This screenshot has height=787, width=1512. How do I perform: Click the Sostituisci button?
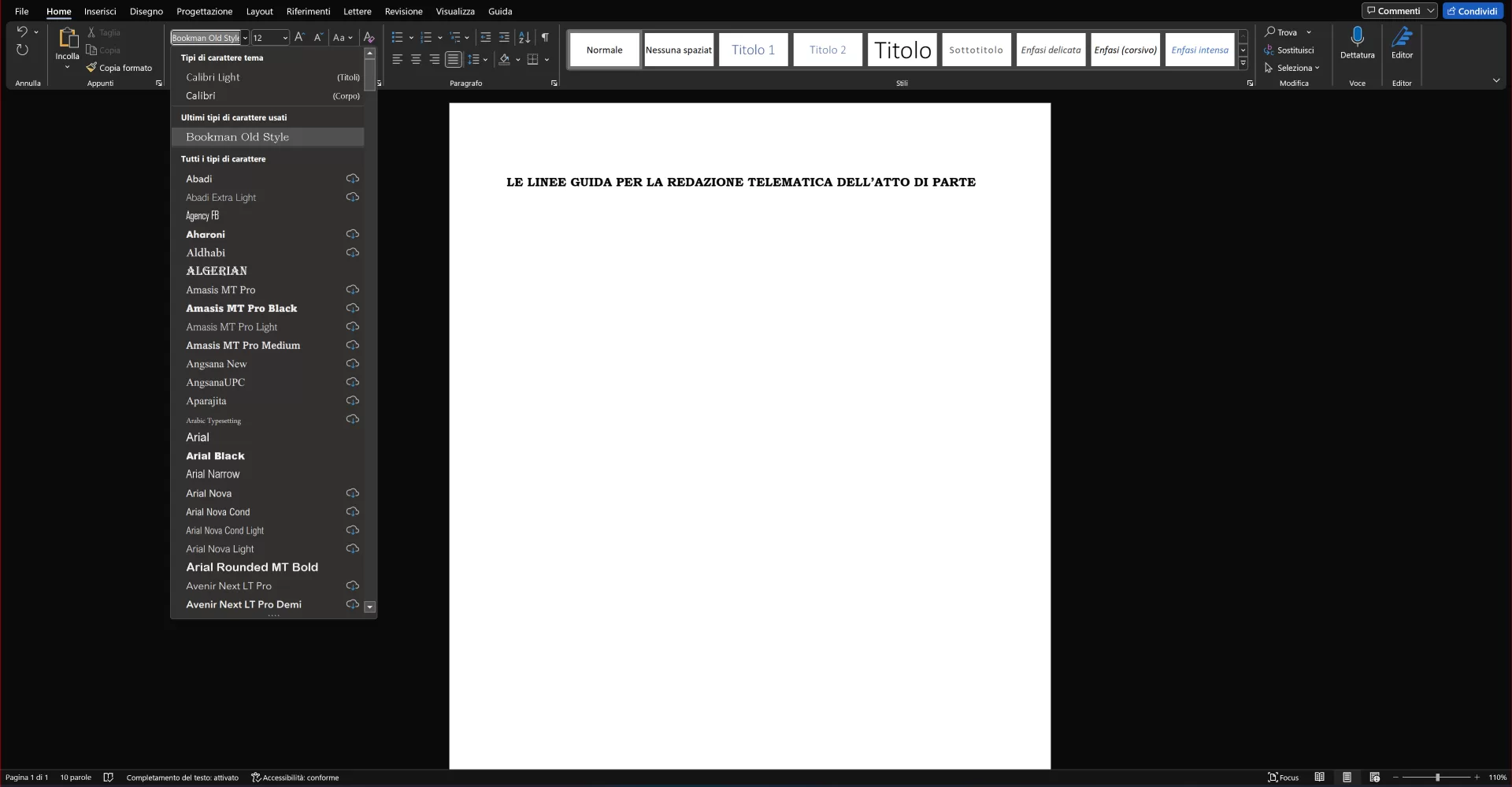1289,50
